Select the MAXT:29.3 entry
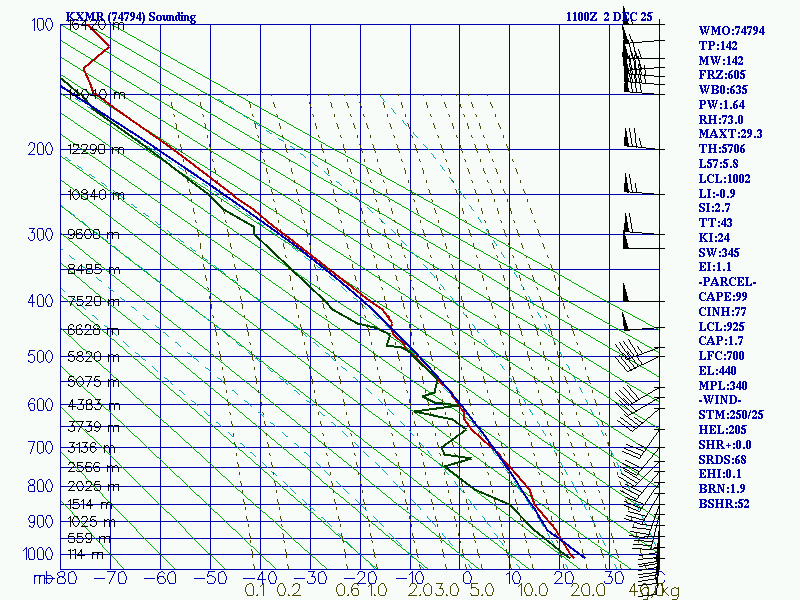The width and height of the screenshot is (800, 600). pos(730,134)
